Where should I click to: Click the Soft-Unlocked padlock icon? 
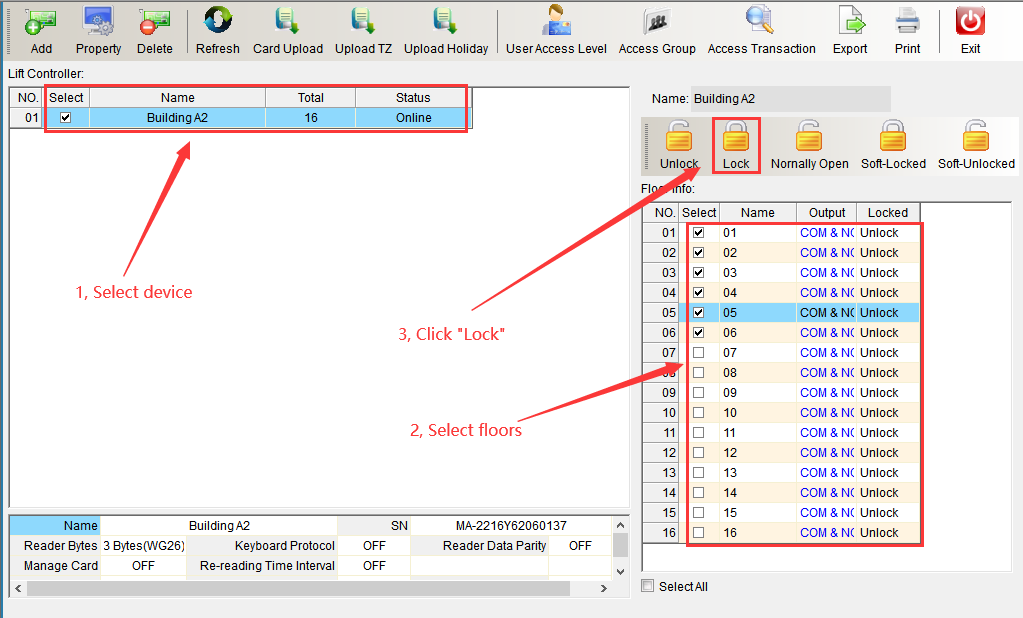click(976, 137)
